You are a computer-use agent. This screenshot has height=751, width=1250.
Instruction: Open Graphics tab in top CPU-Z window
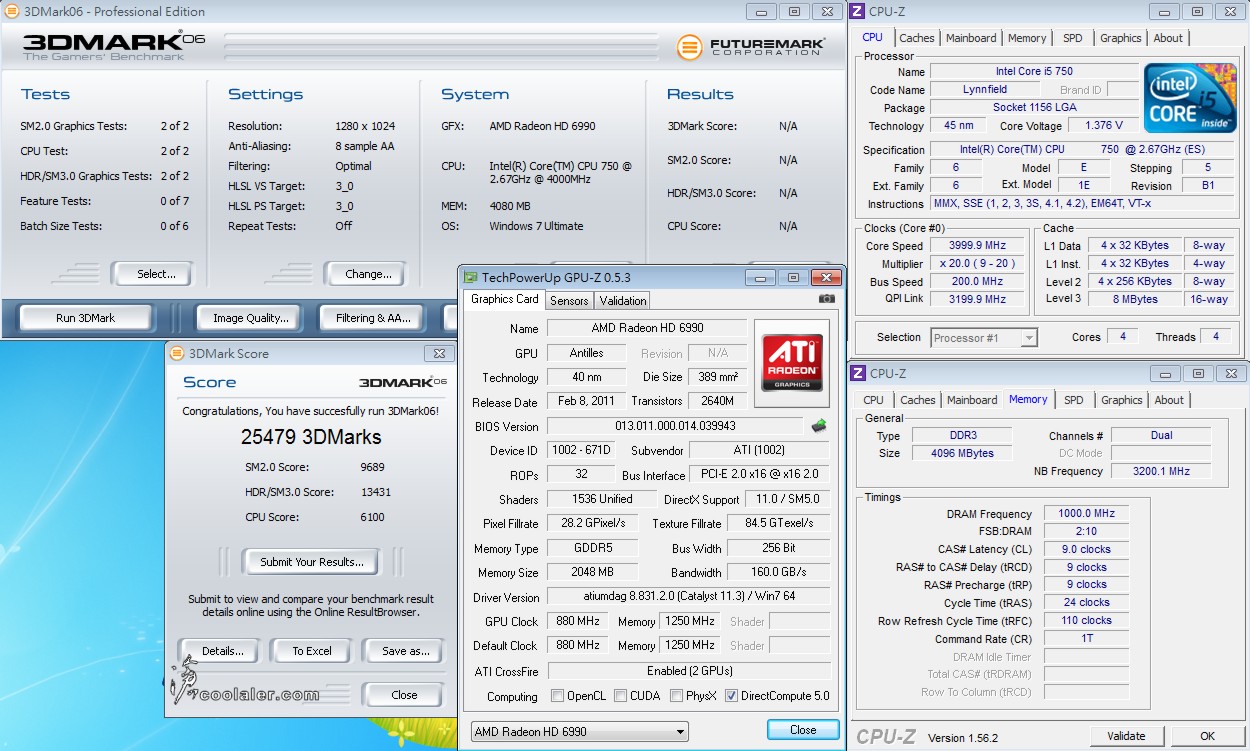1120,38
